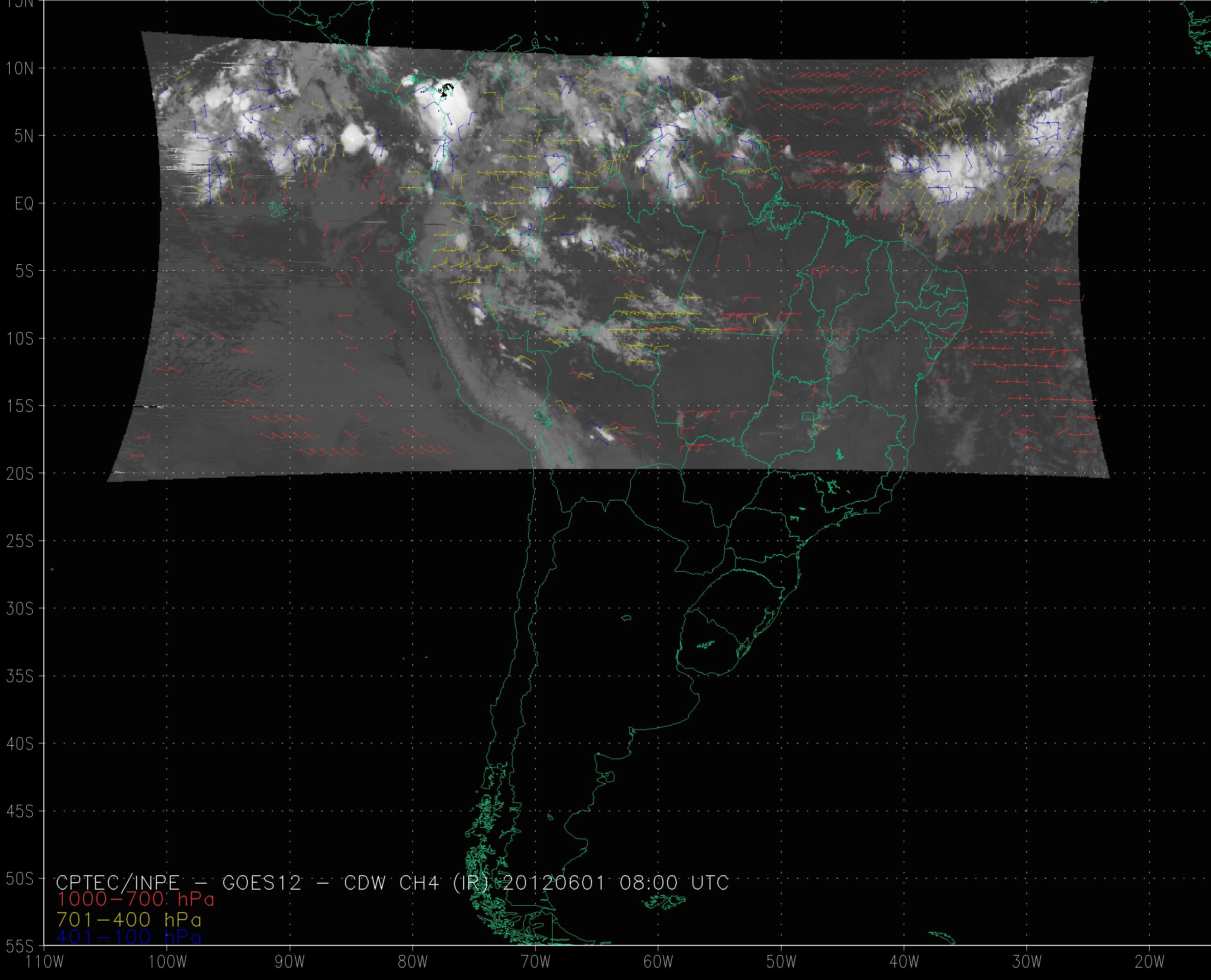This screenshot has height=980, width=1211.
Task: Click the 20W longitude axis label
Action: coord(1150,962)
